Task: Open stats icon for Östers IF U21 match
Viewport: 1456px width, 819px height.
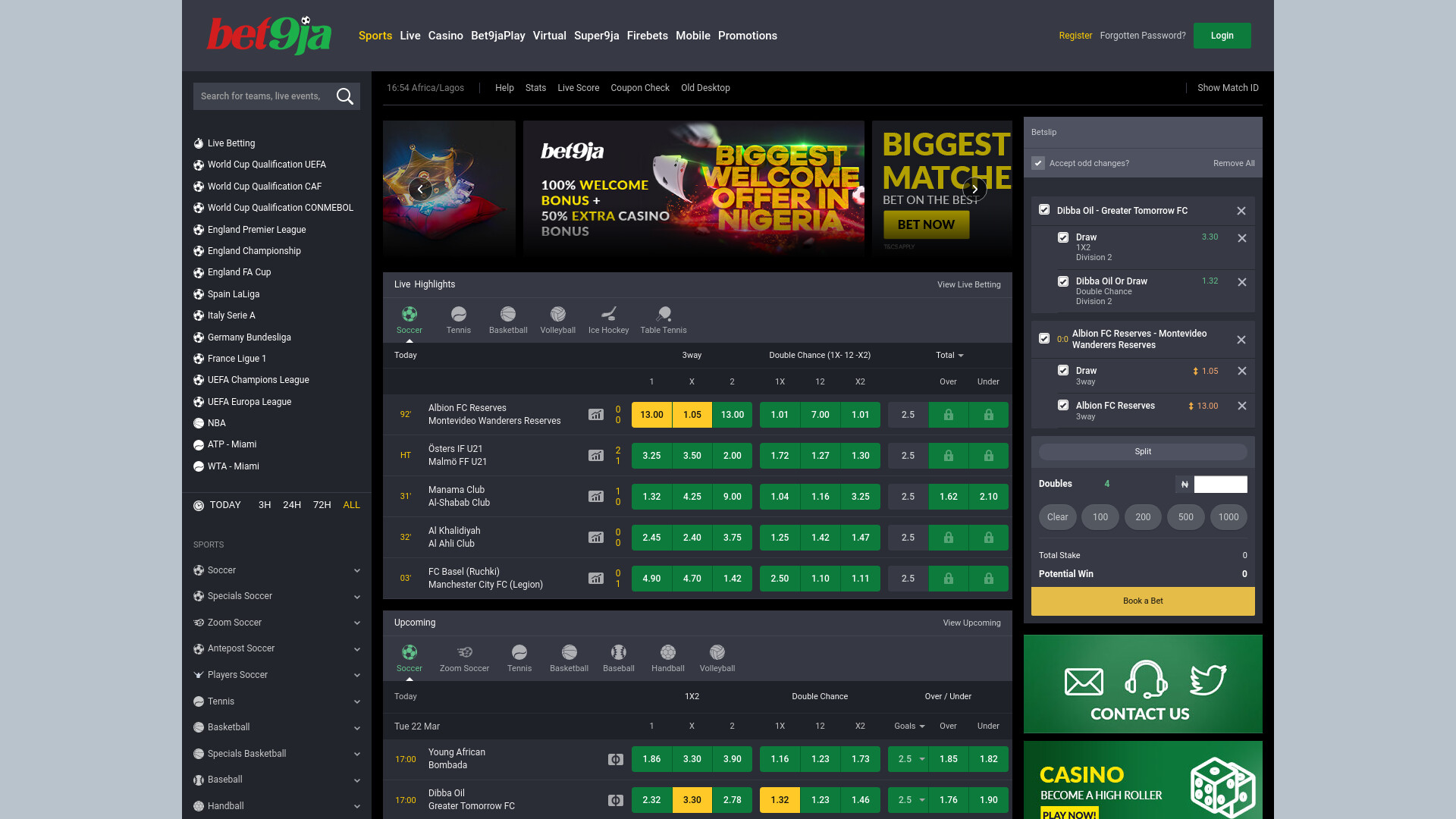Action: [596, 456]
